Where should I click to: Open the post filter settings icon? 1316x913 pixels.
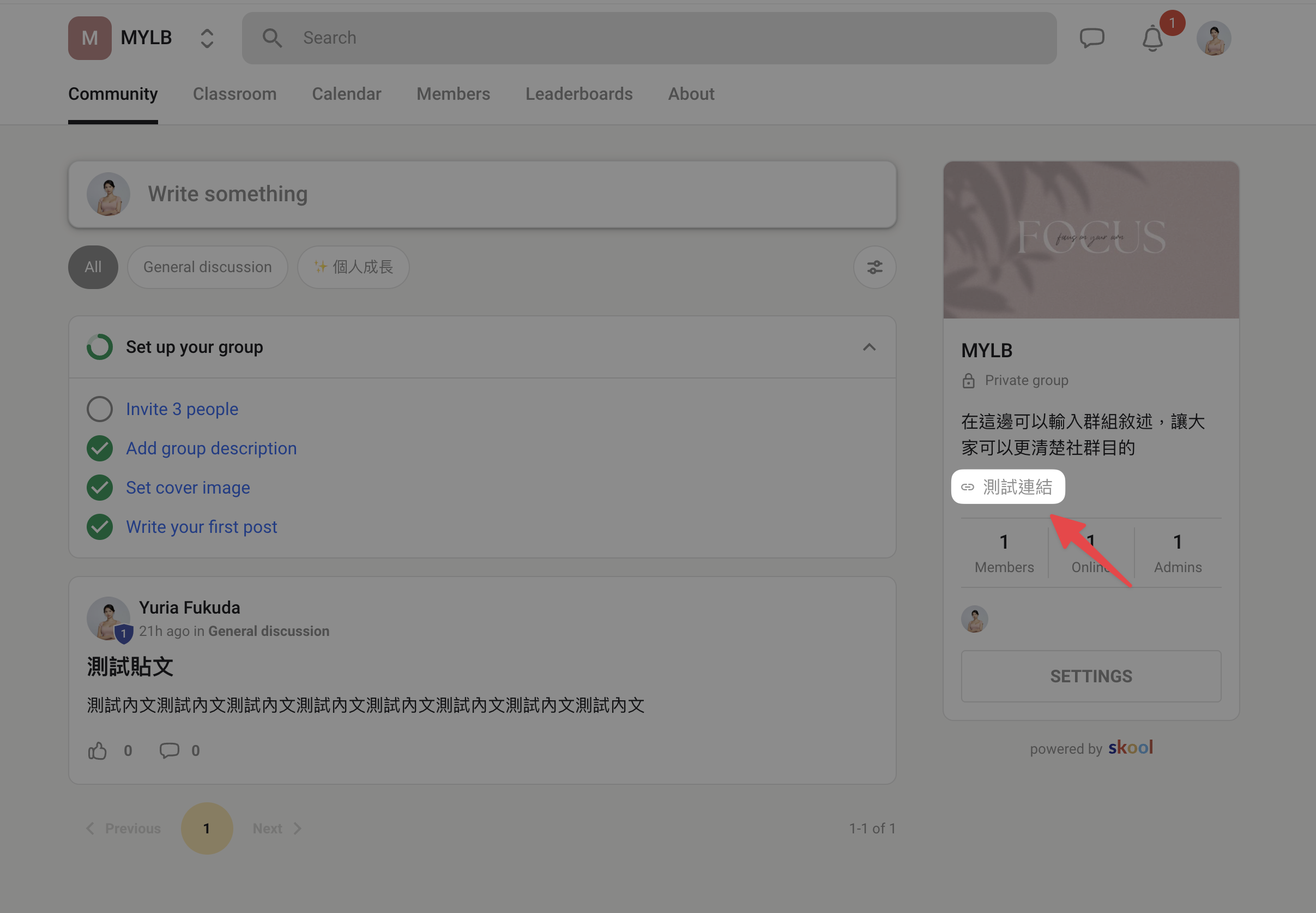[874, 267]
